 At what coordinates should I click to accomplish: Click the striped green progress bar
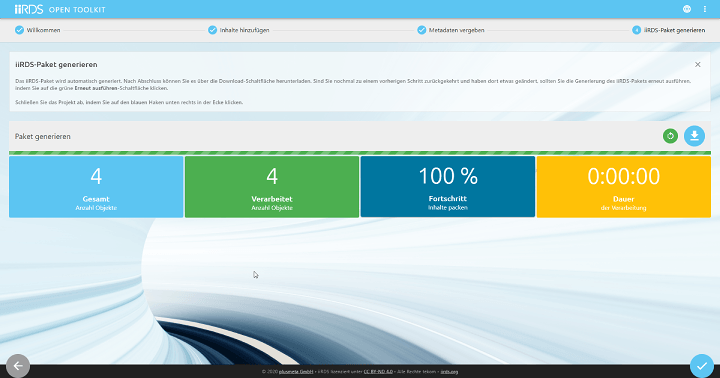[x=360, y=153]
